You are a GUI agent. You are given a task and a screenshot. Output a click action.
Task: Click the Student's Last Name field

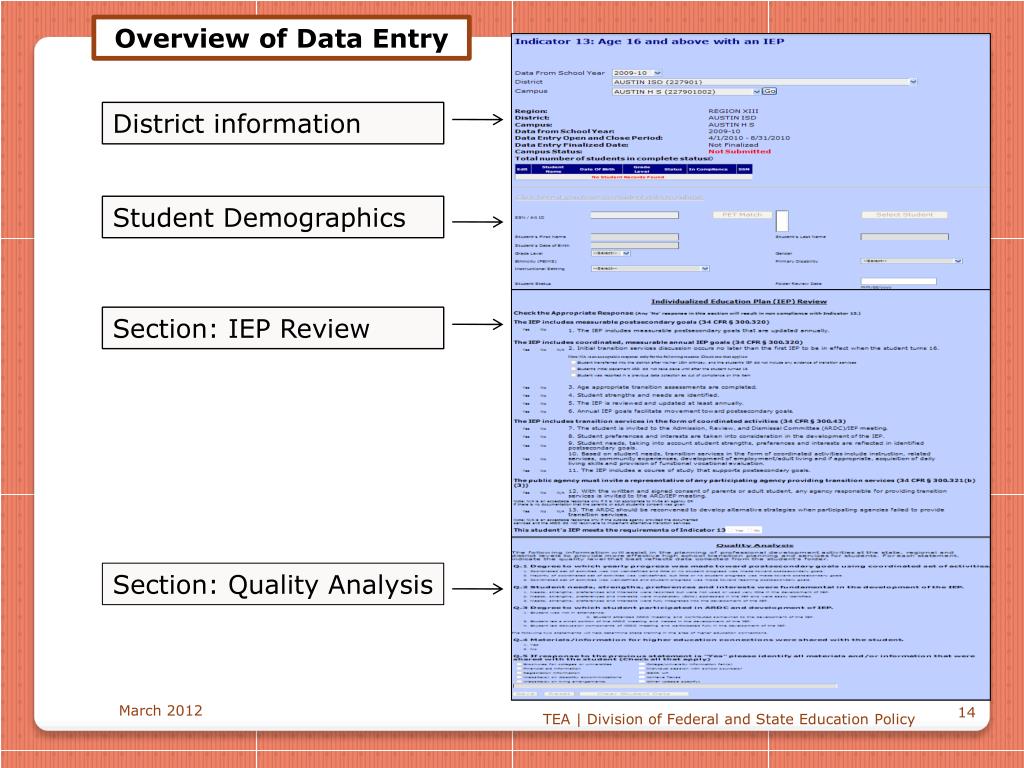[904, 236]
